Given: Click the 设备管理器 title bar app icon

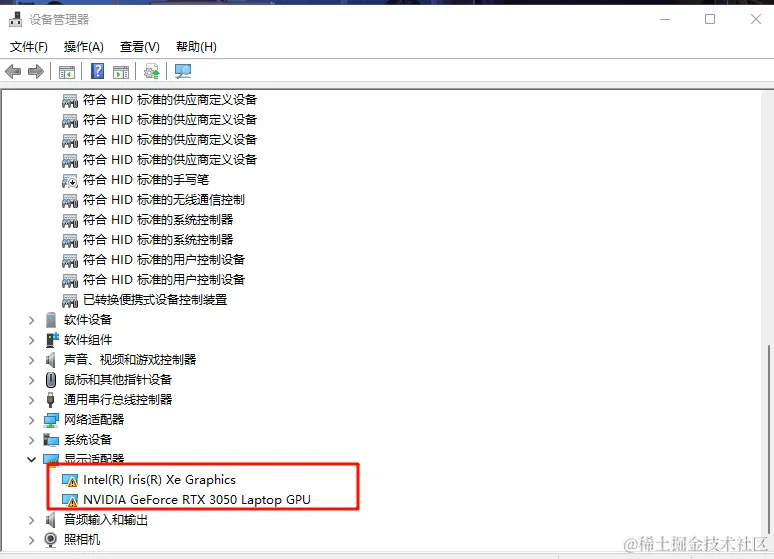Looking at the screenshot, I should point(15,19).
